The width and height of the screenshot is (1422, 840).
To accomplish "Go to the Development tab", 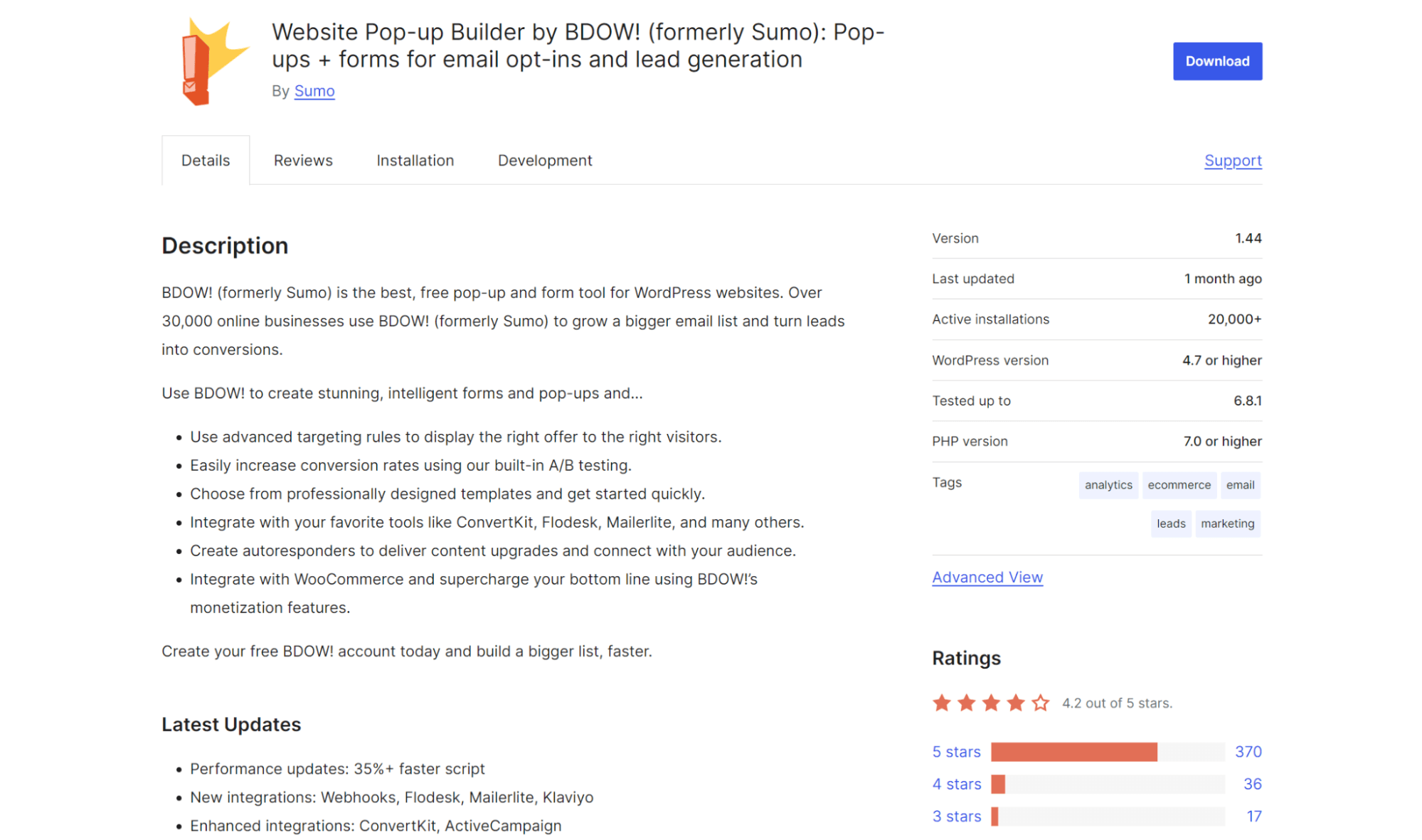I will 544,161.
